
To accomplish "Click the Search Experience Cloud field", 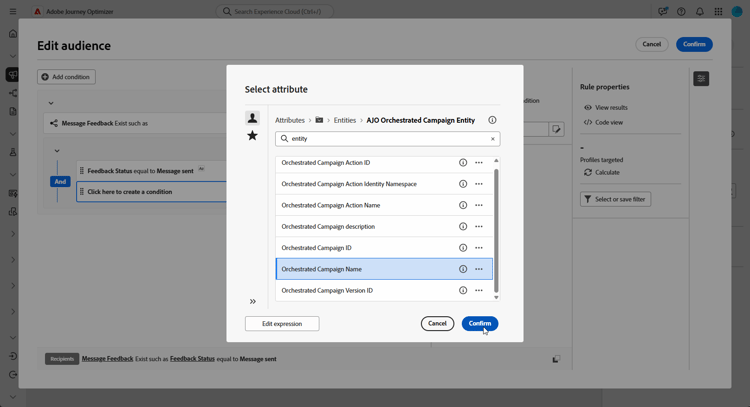I will [x=275, y=11].
